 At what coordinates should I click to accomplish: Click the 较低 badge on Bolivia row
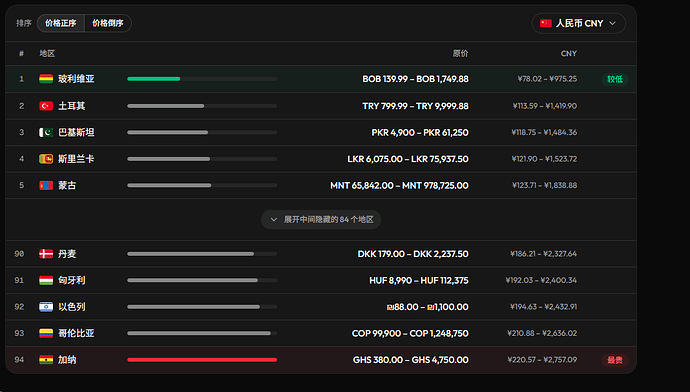pos(615,79)
